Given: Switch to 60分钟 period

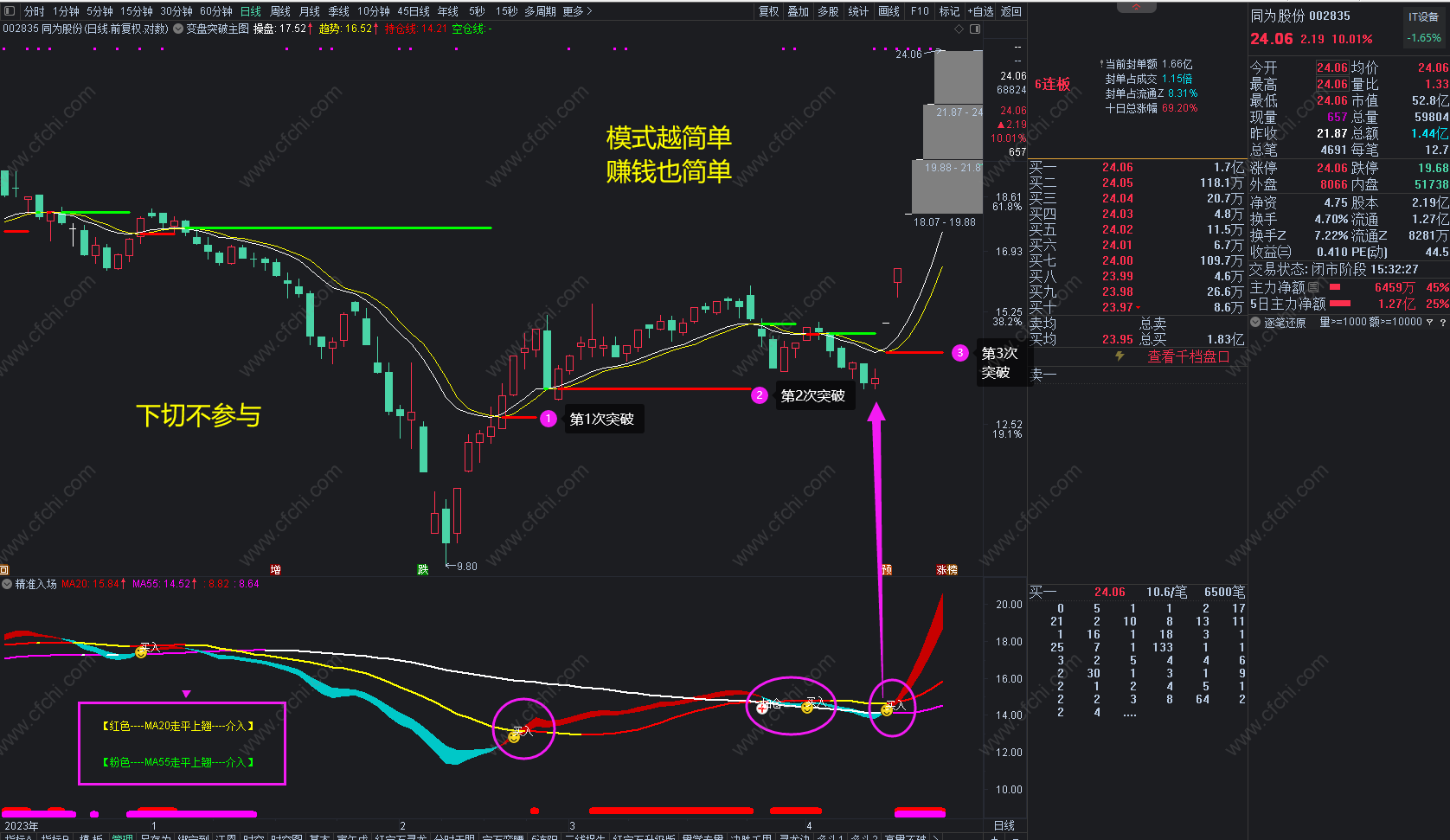Looking at the screenshot, I should tap(215, 11).
